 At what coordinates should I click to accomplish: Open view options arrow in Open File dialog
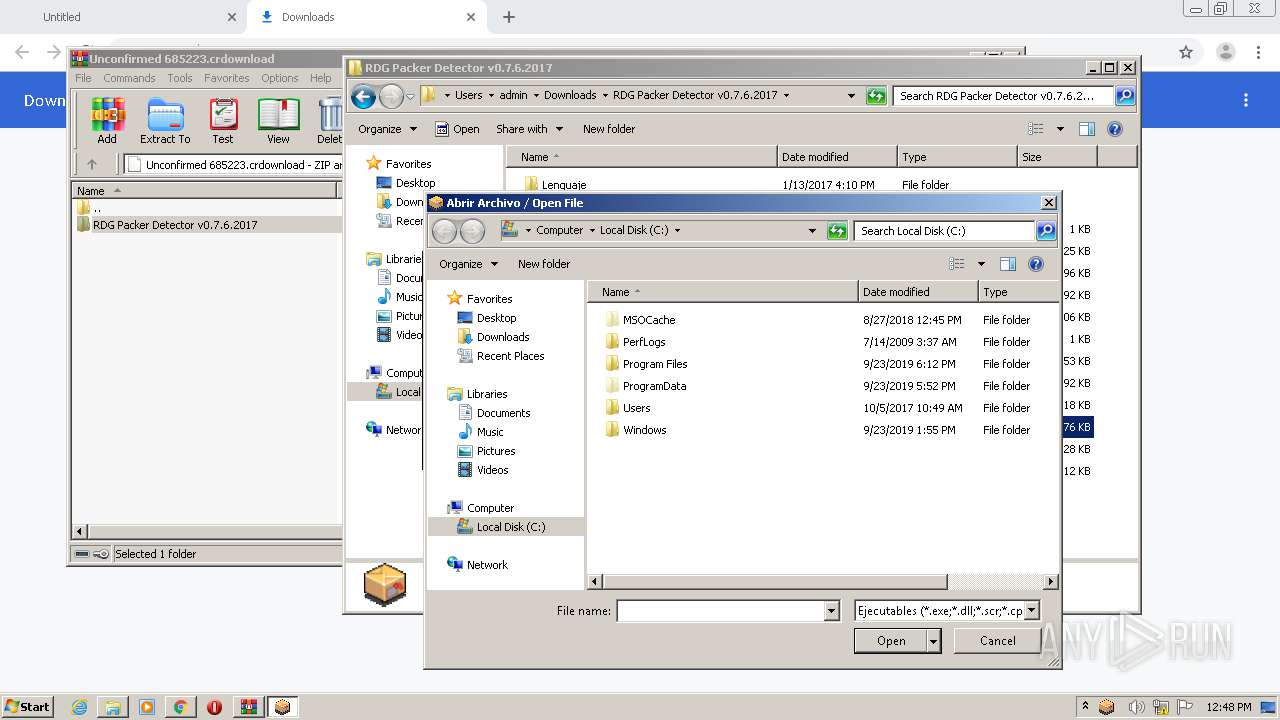[981, 264]
